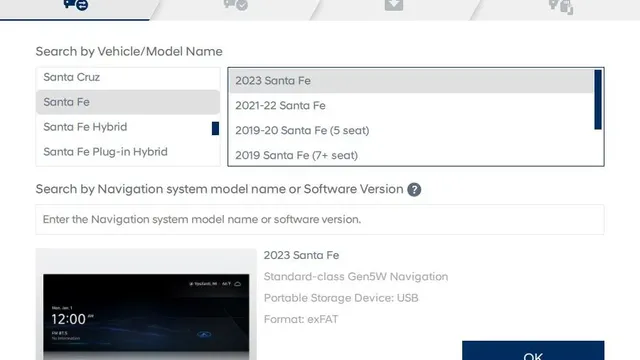Select Santa Fe in vehicle list

(128, 102)
